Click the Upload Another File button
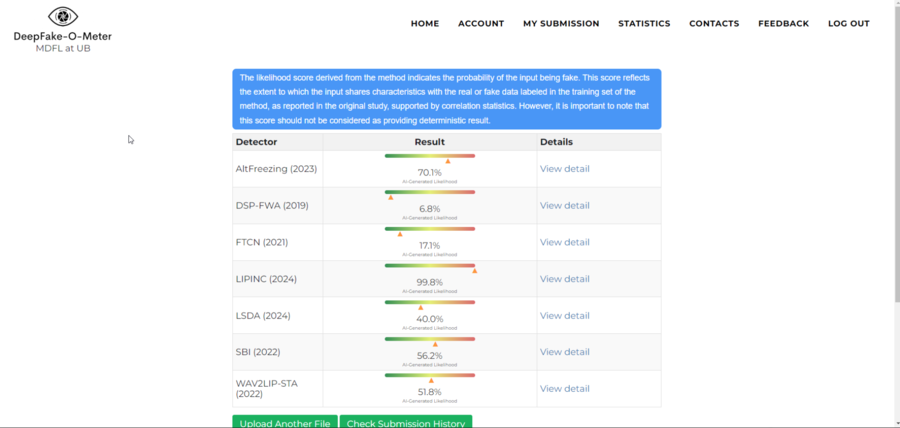Image resolution: width=900 pixels, height=428 pixels. click(284, 423)
